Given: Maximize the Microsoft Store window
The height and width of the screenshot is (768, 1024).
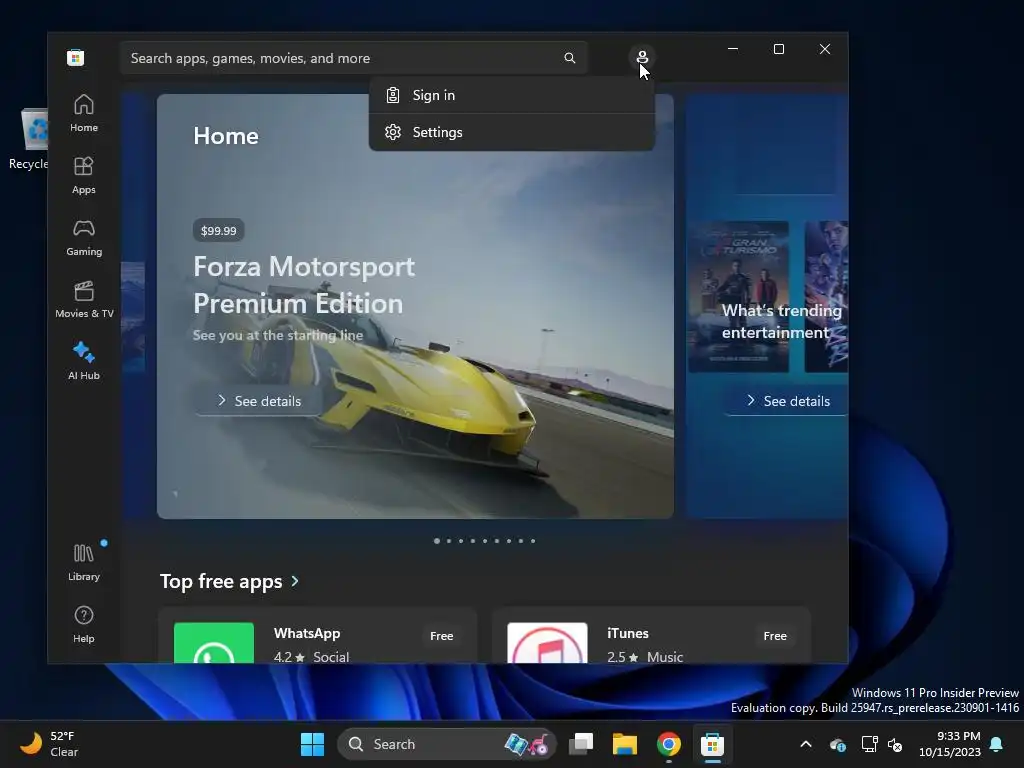Looking at the screenshot, I should click(x=778, y=49).
